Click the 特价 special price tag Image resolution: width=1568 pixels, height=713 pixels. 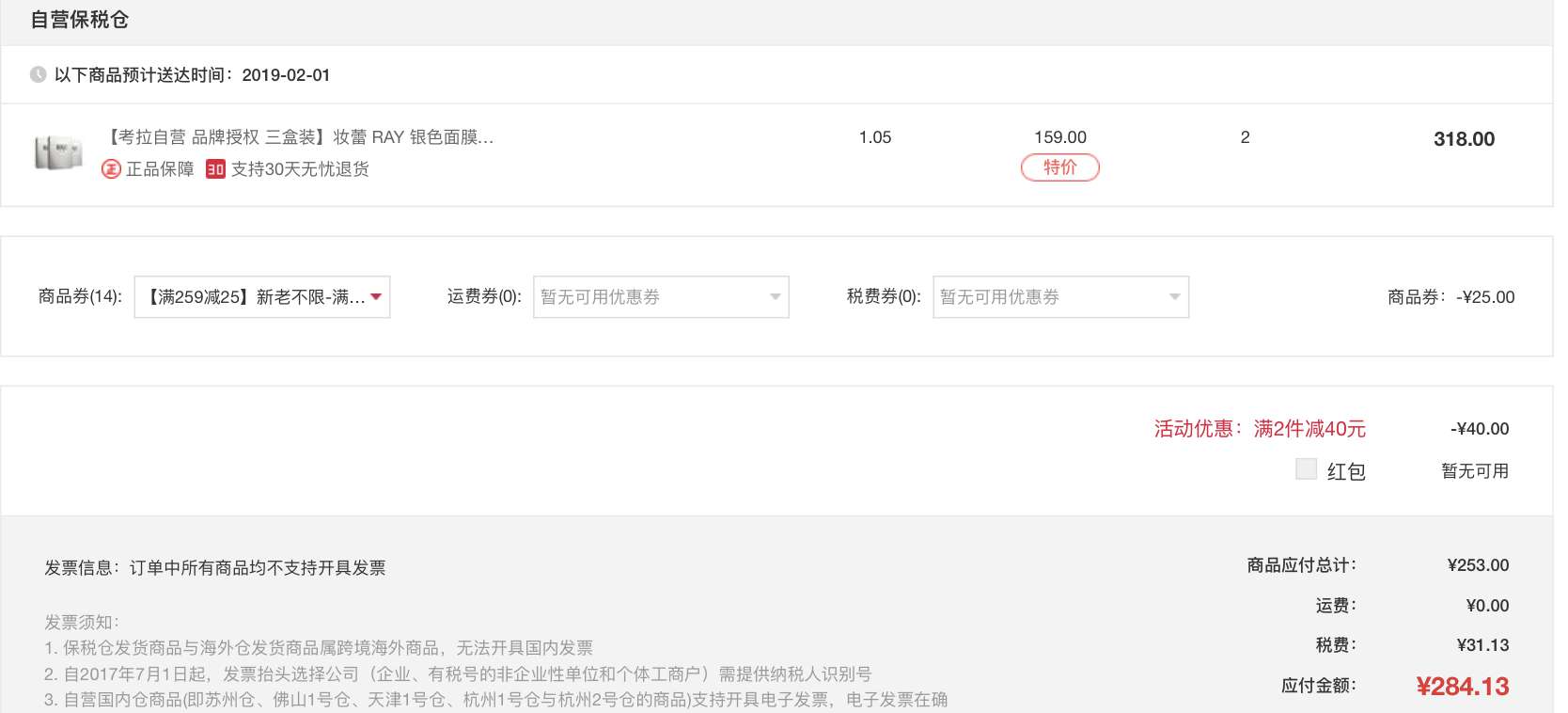coord(1060,167)
